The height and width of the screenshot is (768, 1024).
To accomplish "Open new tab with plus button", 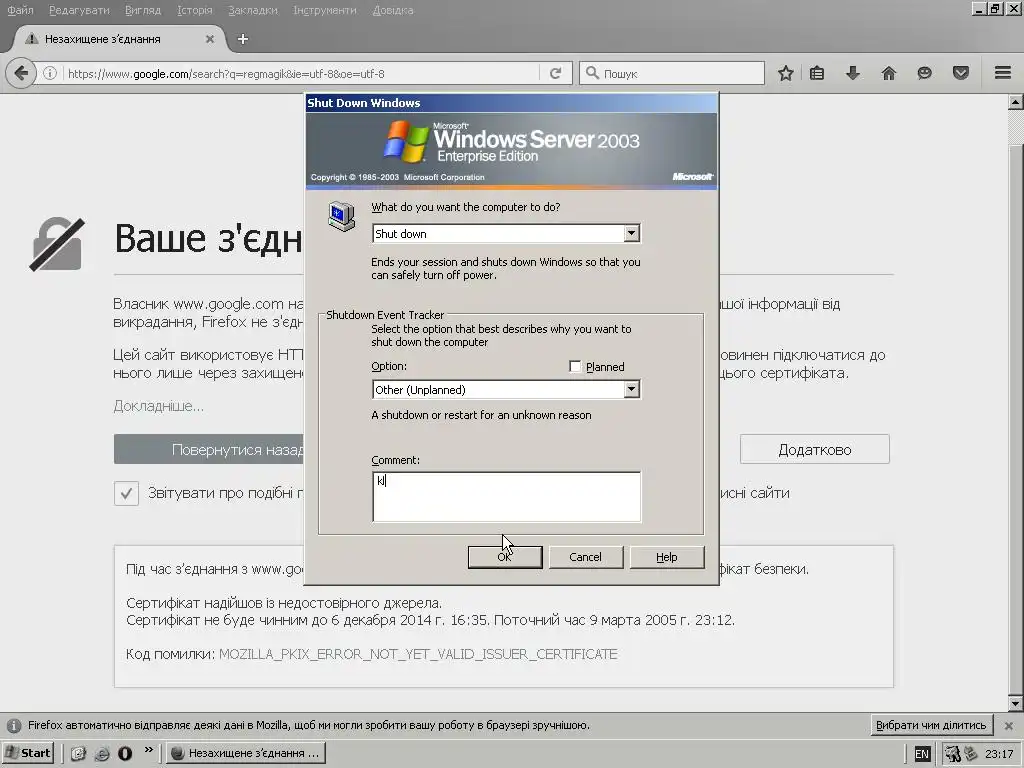I will point(242,39).
